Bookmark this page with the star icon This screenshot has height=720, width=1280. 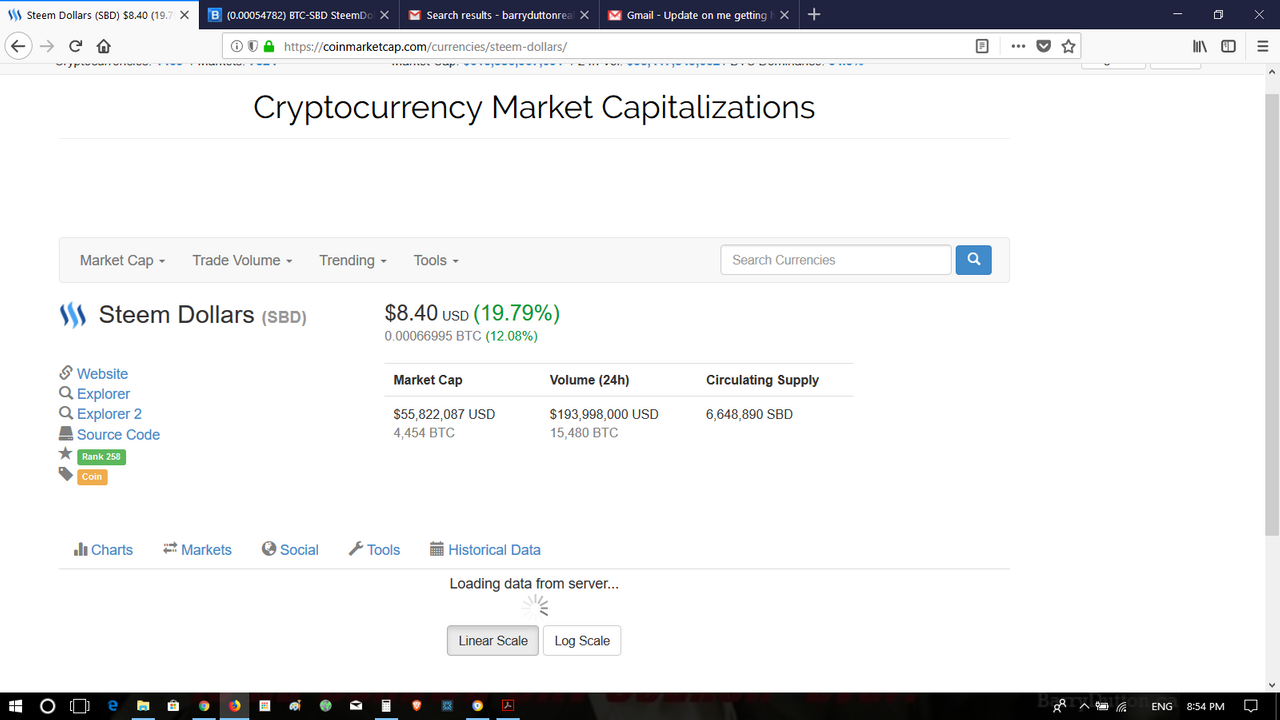(x=1068, y=46)
